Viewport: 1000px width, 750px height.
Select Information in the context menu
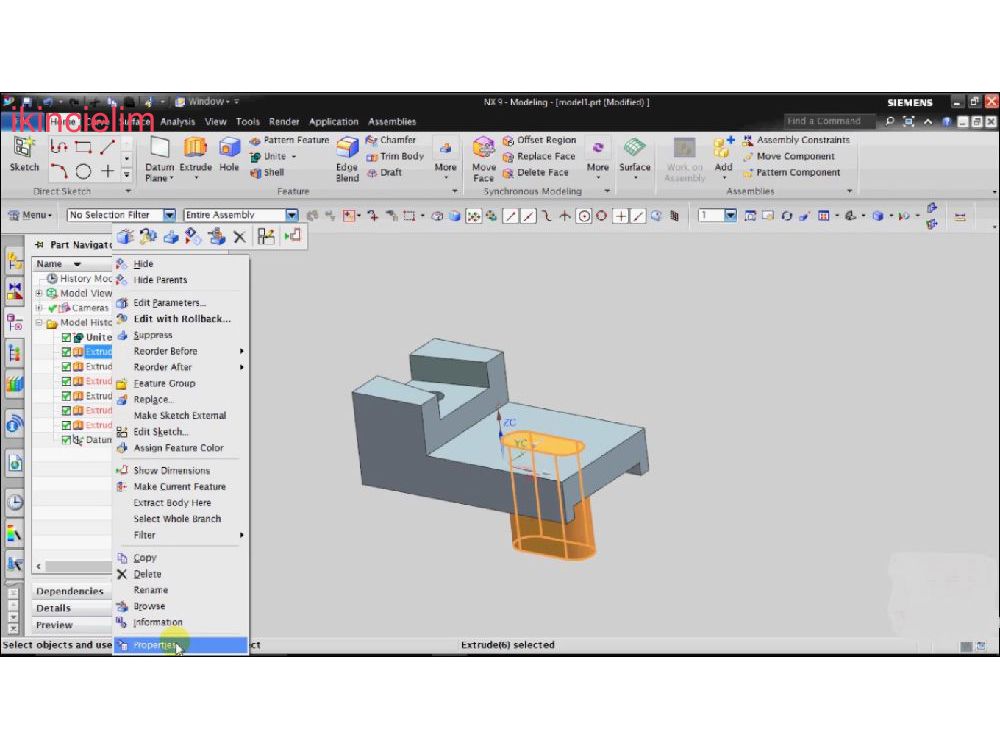pyautogui.click(x=180, y=622)
